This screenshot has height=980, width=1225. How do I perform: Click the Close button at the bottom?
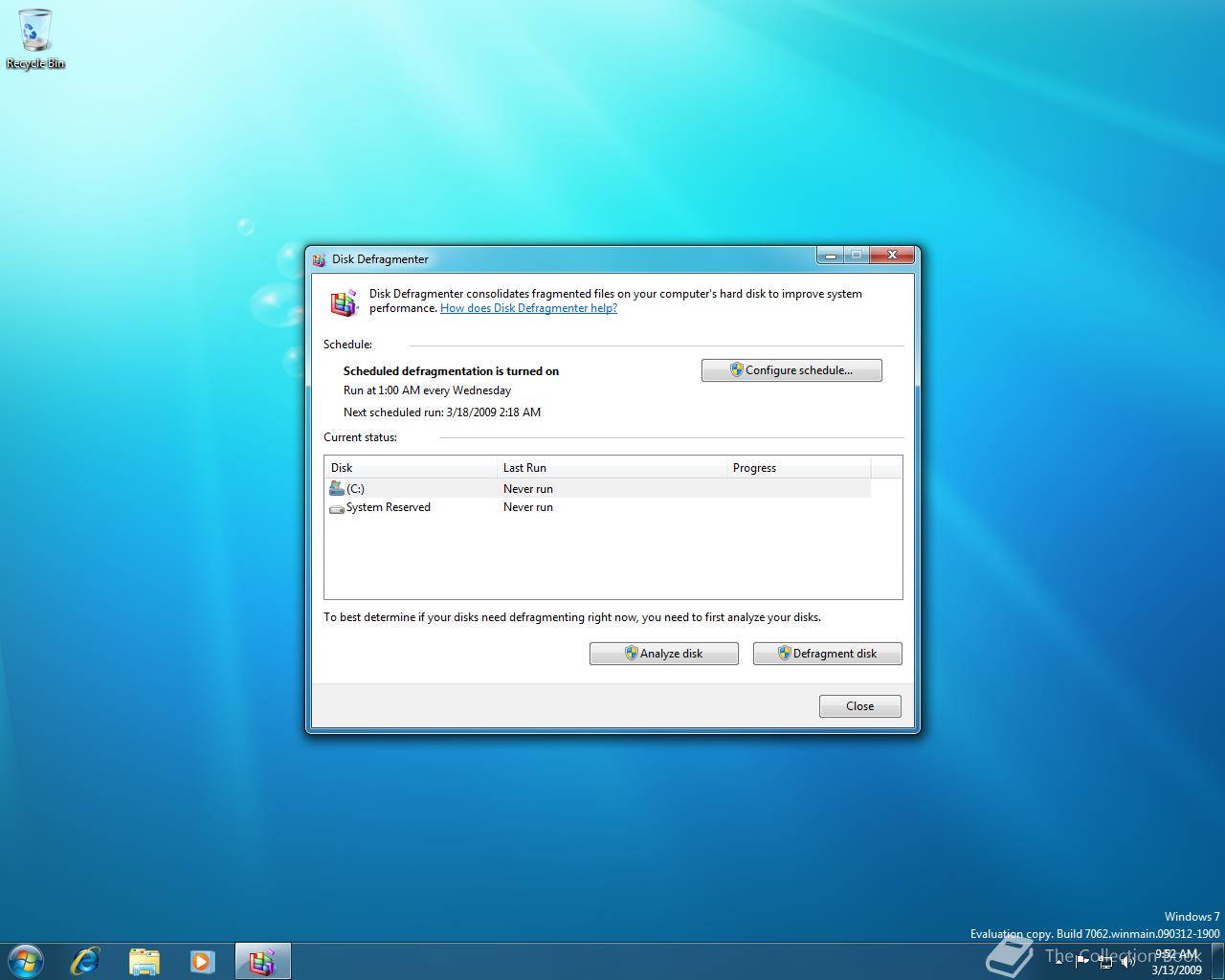tap(860, 706)
